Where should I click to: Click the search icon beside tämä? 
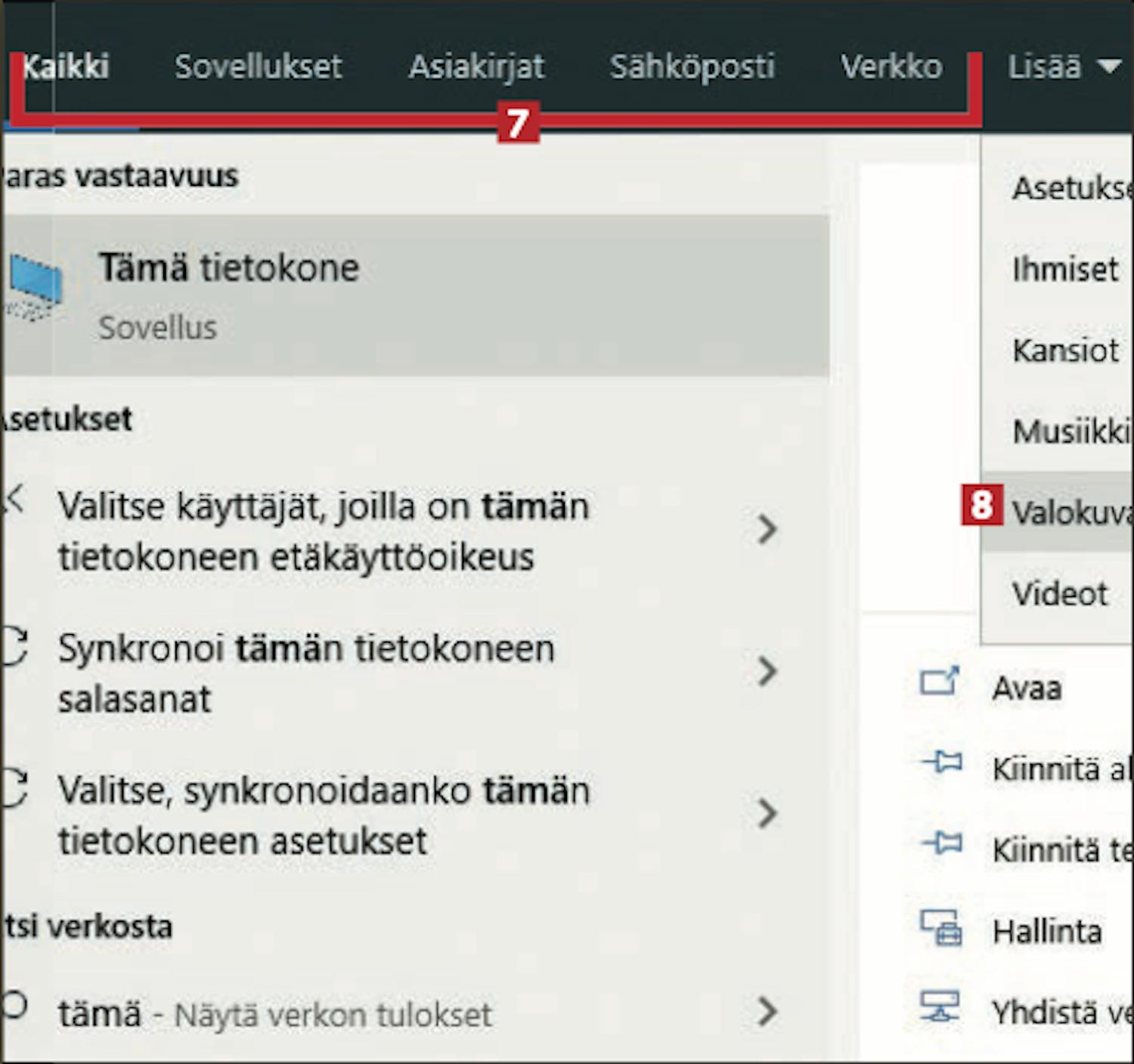coord(14,1006)
